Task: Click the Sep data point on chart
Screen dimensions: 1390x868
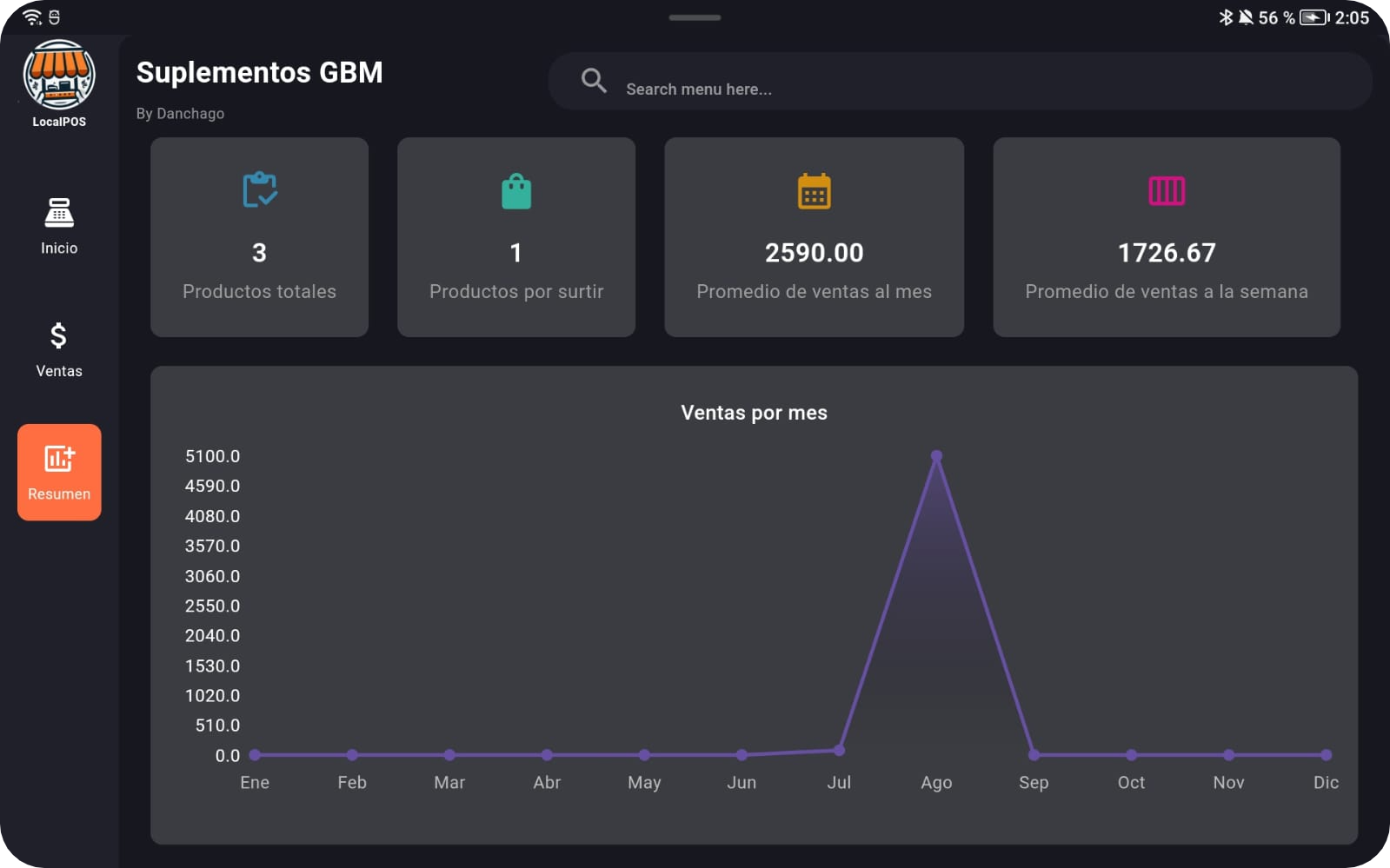Action: pyautogui.click(x=1034, y=755)
